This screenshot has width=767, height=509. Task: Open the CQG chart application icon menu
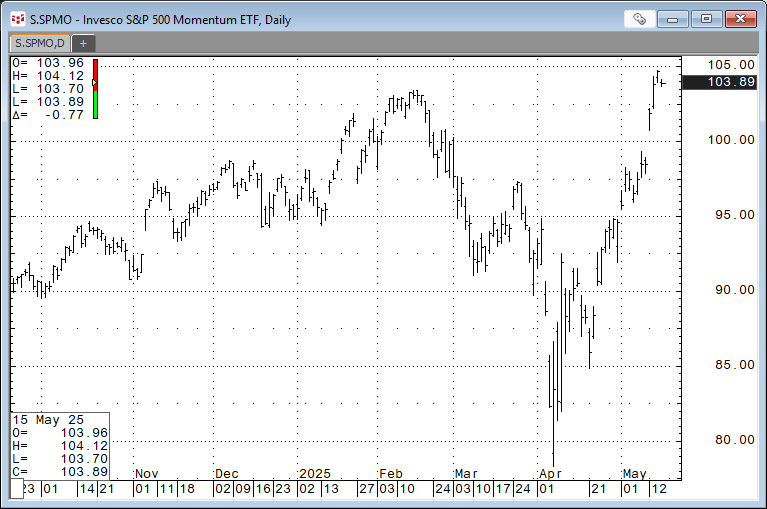[16, 18]
